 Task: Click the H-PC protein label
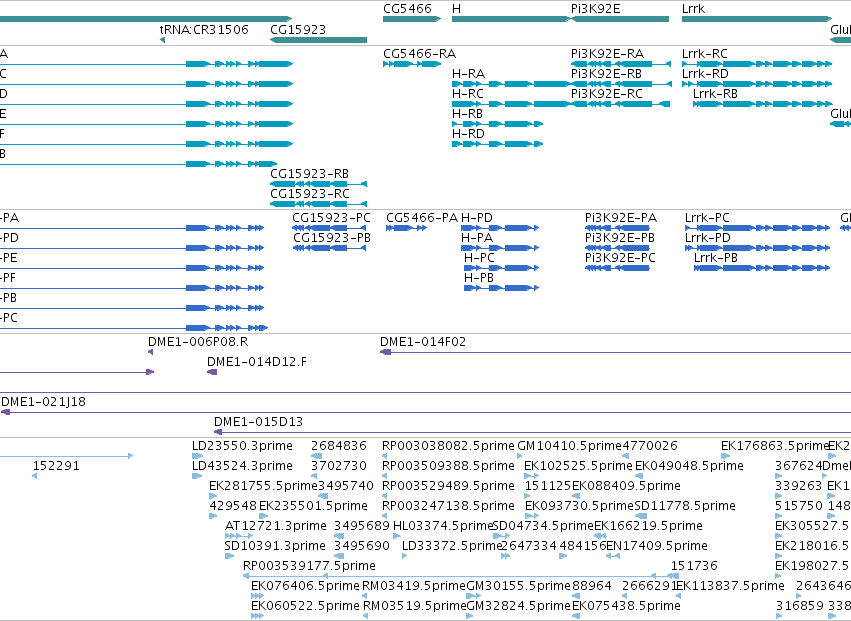479,258
